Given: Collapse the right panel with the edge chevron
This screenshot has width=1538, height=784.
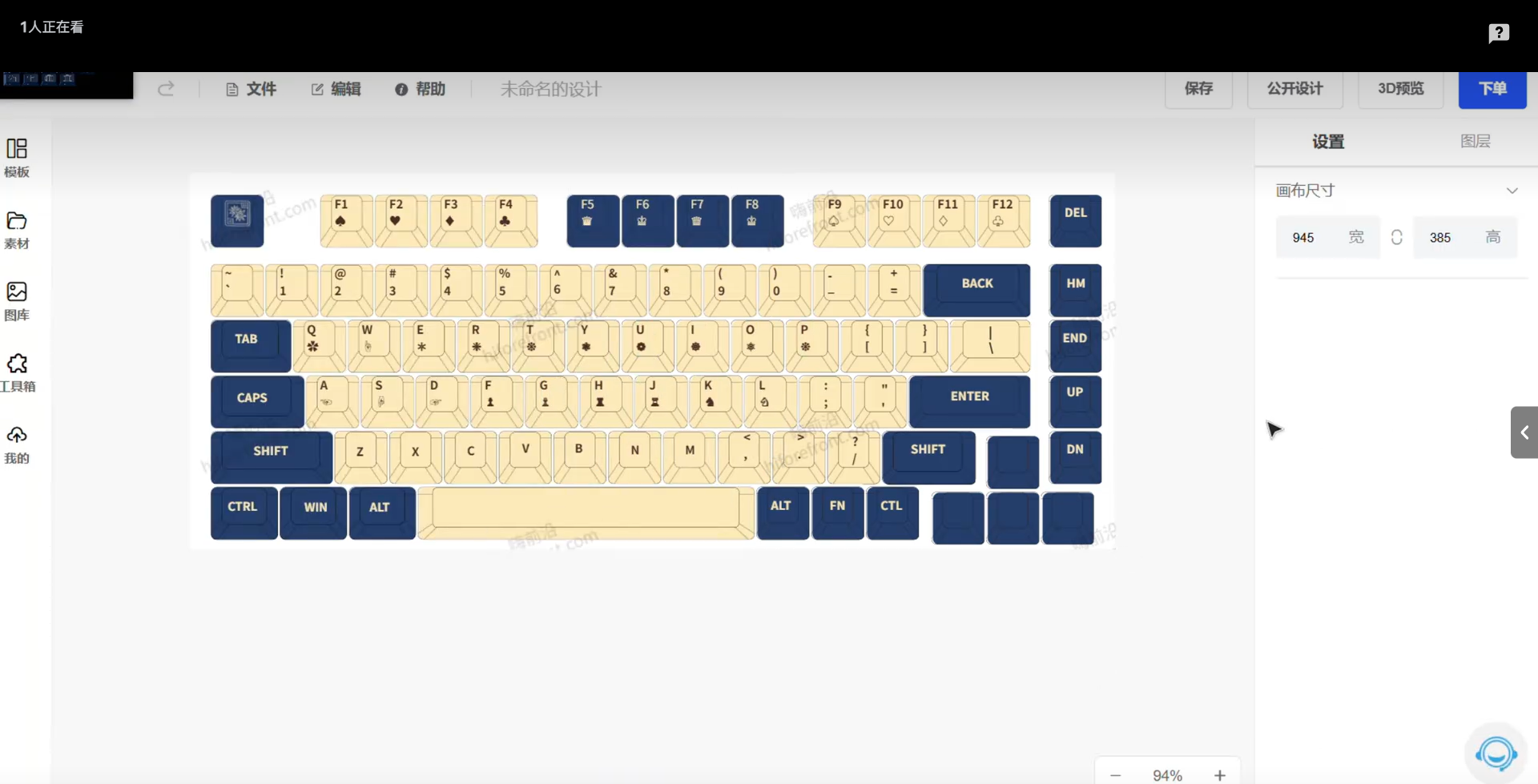Looking at the screenshot, I should pos(1525,432).
